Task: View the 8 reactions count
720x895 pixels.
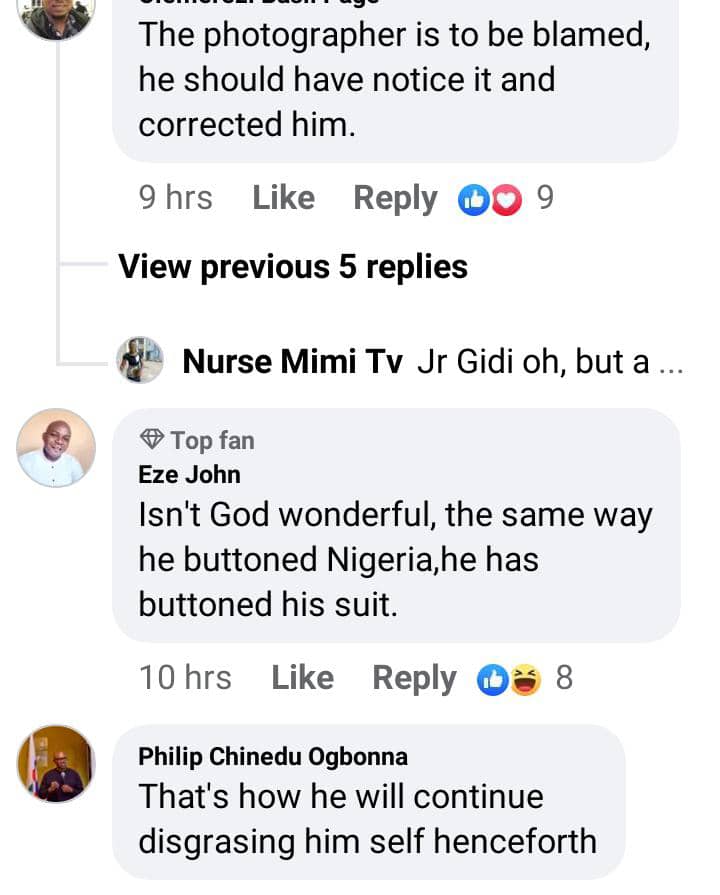Action: 564,678
